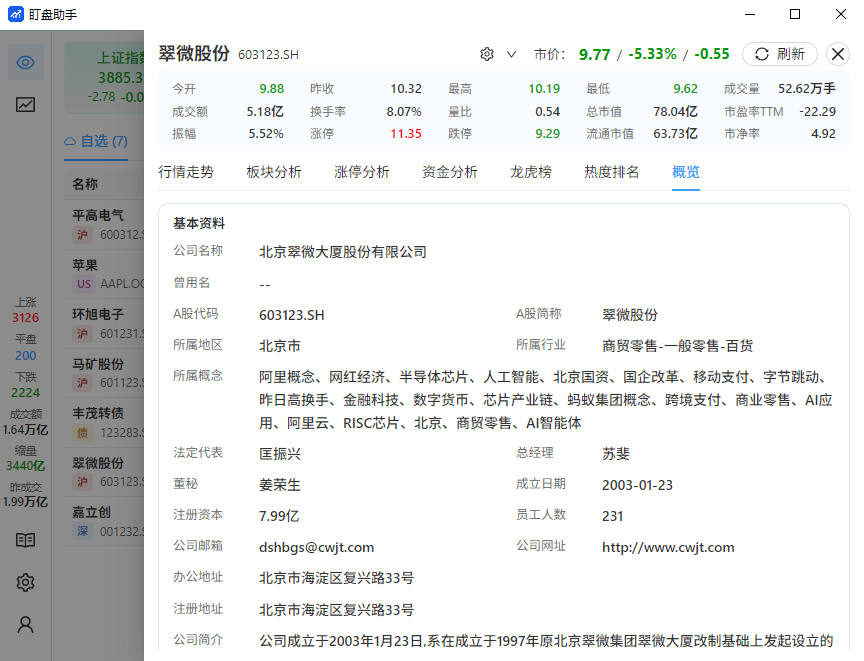This screenshot has height=661, width=864.
Task: Select 嘉立创 in the watchlist
Action: (x=104, y=522)
